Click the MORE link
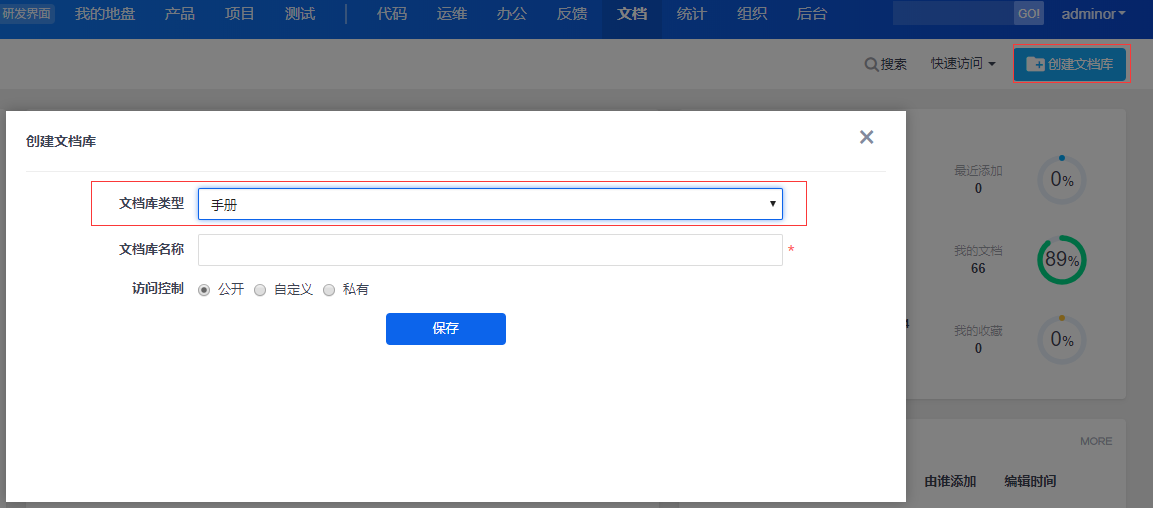Viewport: 1153px width, 508px height. pos(1096,441)
